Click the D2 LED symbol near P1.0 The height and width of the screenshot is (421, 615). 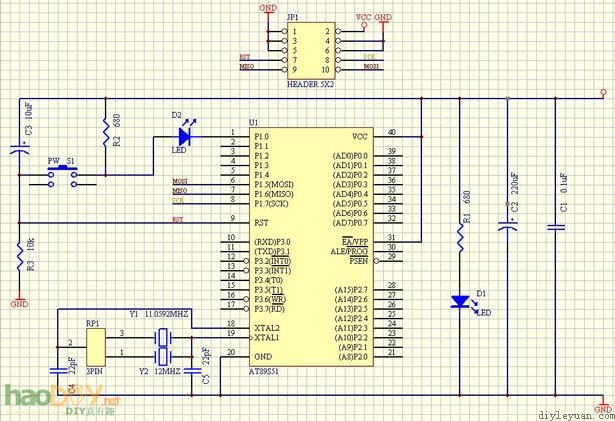point(185,133)
